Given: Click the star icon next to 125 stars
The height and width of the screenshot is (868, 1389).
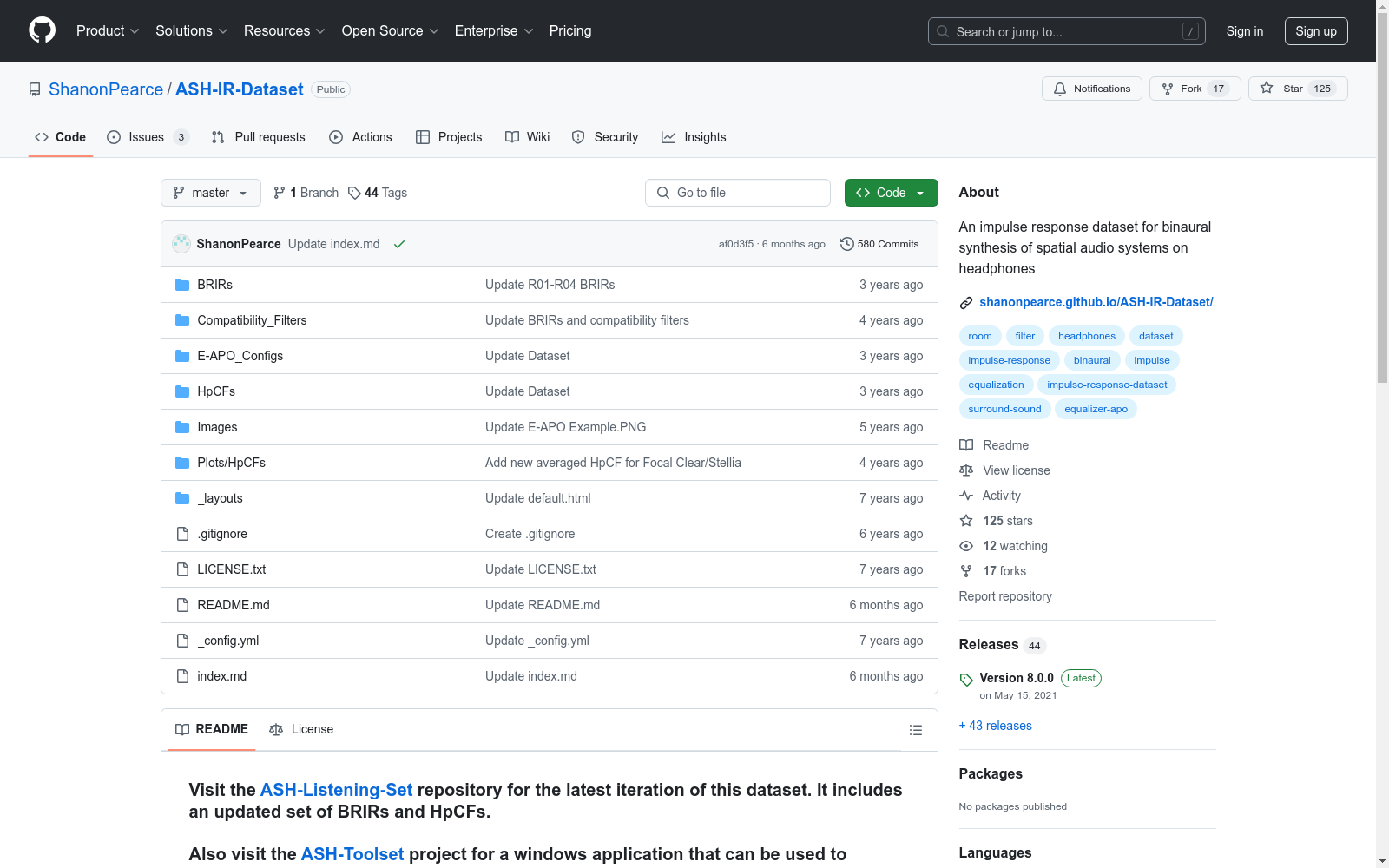Looking at the screenshot, I should point(966,521).
